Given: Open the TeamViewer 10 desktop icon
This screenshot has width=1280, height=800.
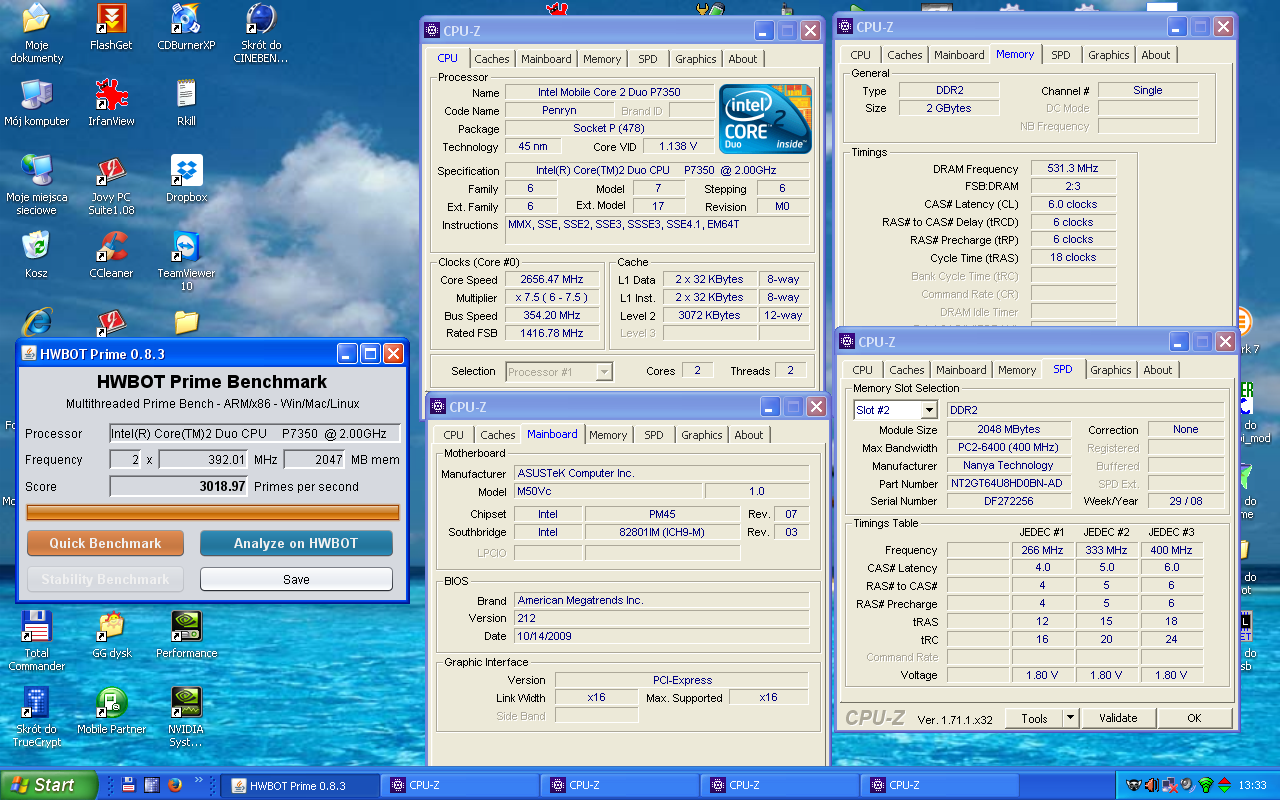Looking at the screenshot, I should [186, 261].
